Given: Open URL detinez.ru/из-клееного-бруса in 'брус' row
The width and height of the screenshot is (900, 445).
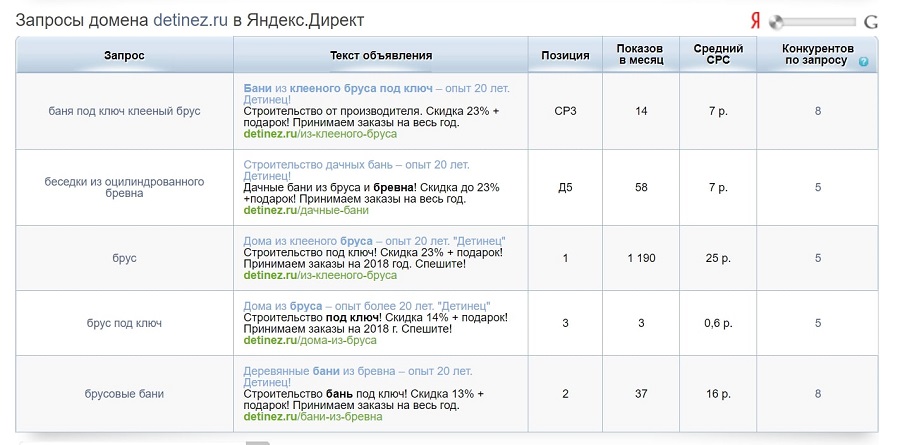Looking at the screenshot, I should 320,275.
